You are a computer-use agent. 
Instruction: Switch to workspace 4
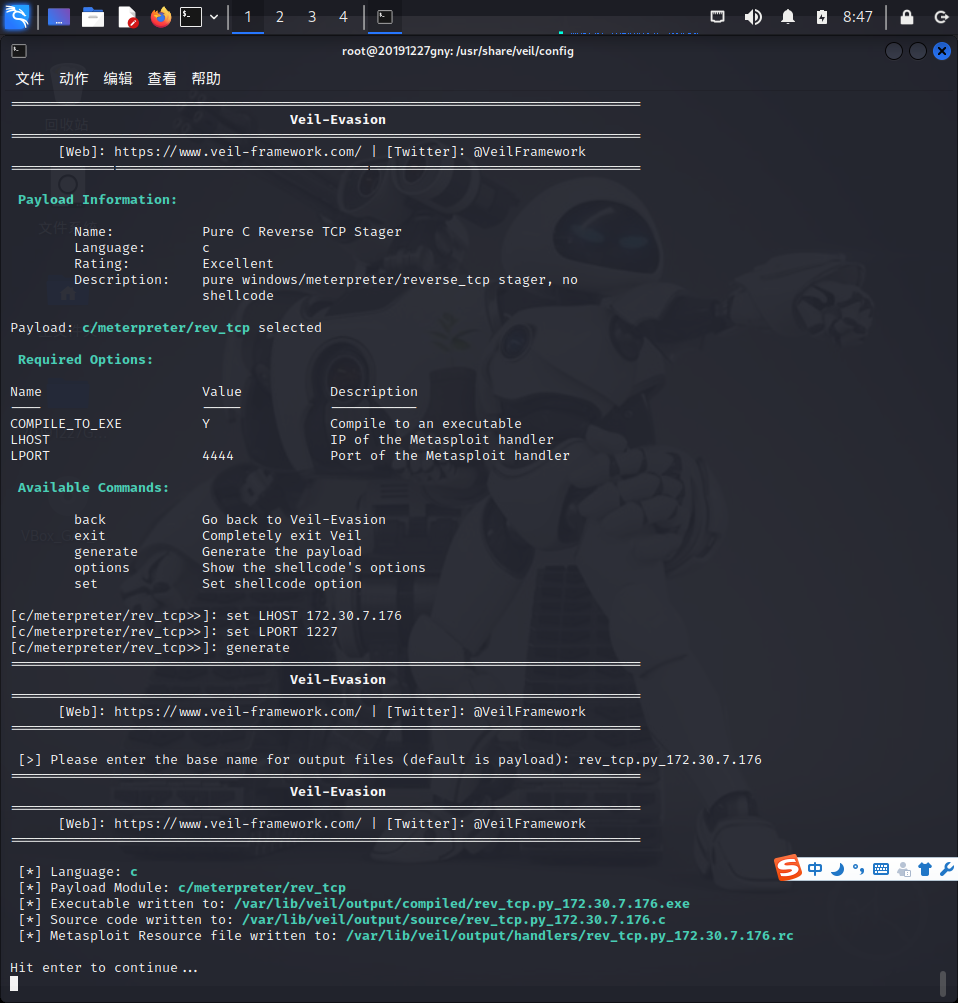[343, 17]
